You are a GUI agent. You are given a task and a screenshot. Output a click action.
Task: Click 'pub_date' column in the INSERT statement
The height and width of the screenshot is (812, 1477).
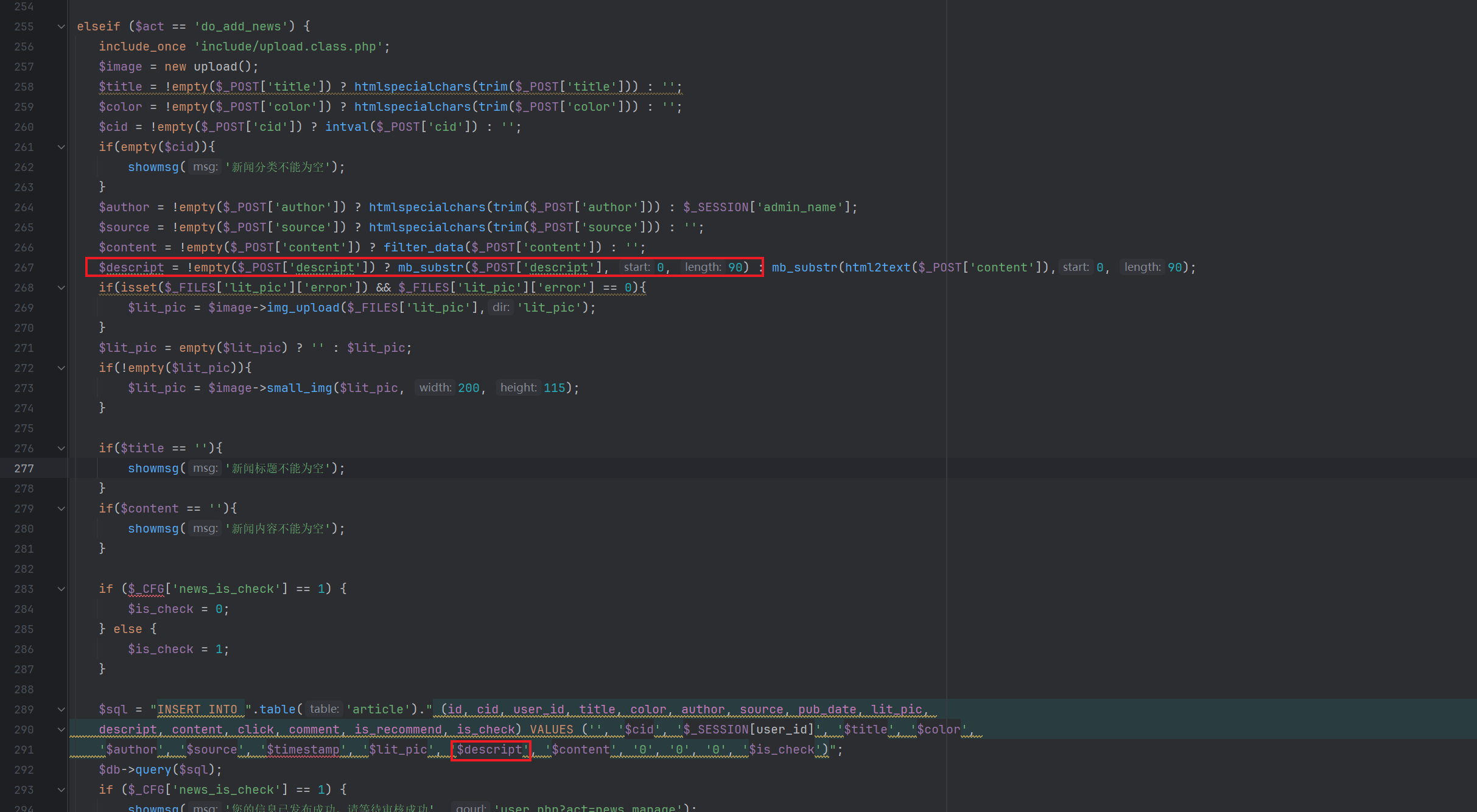(827, 709)
